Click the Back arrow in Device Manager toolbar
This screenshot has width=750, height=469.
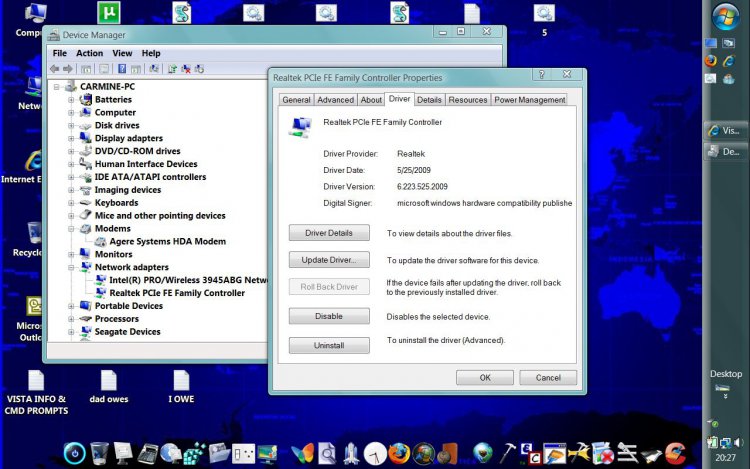point(55,69)
